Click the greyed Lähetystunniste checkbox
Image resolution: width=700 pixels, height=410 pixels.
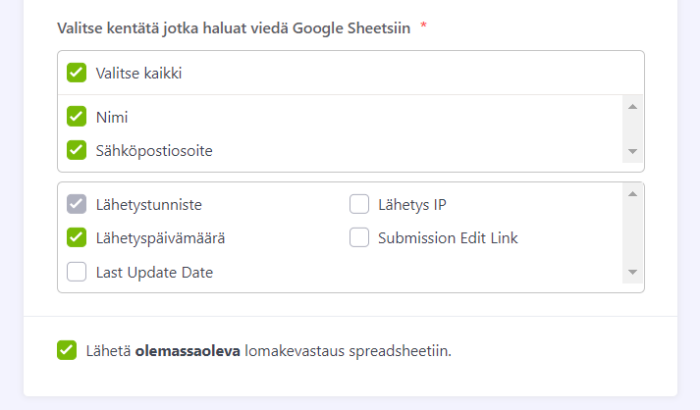(77, 205)
